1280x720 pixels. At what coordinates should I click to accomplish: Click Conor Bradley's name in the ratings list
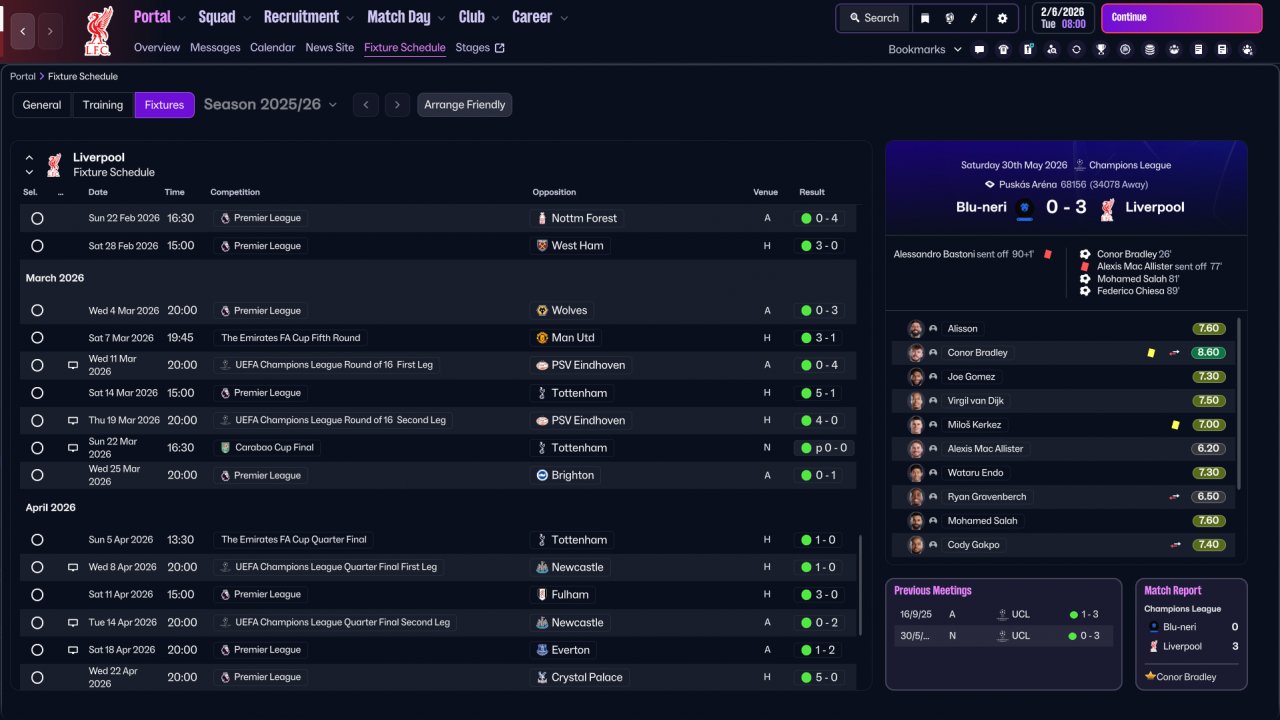[x=978, y=353]
